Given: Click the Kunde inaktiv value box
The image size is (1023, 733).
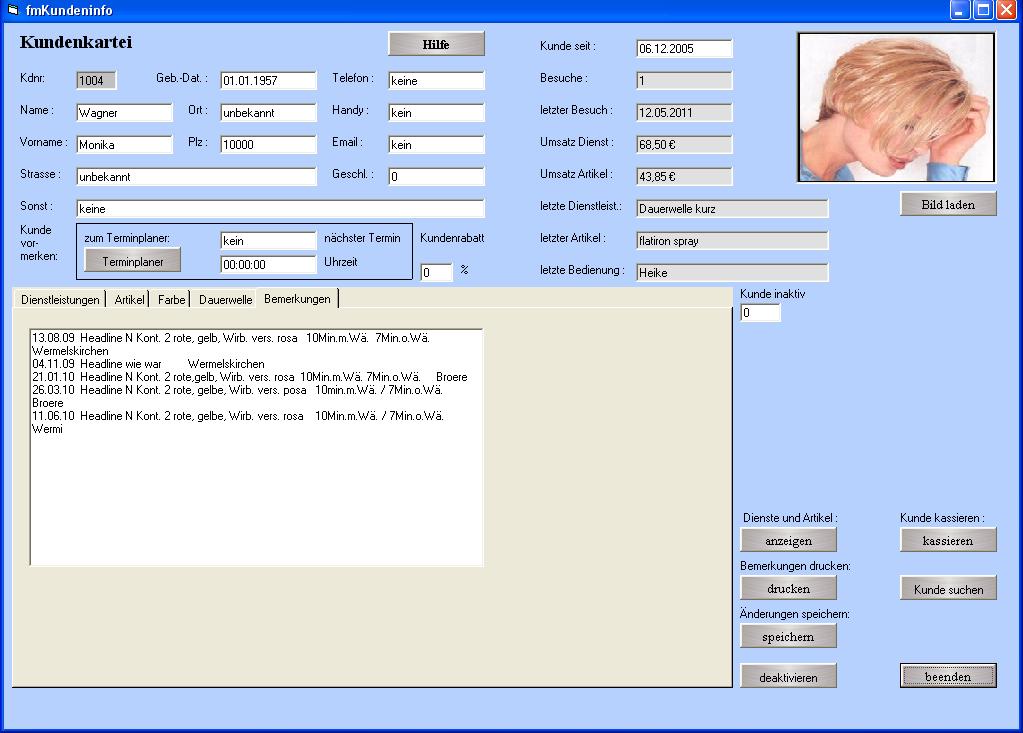Looking at the screenshot, I should pyautogui.click(x=760, y=314).
